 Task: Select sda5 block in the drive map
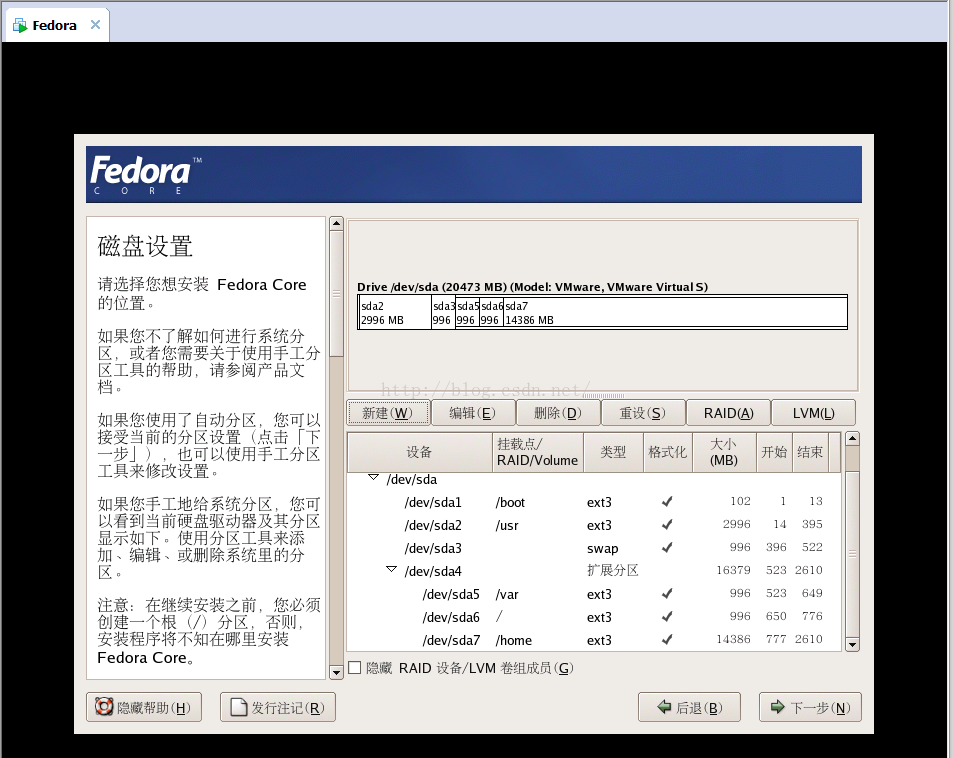click(467, 312)
